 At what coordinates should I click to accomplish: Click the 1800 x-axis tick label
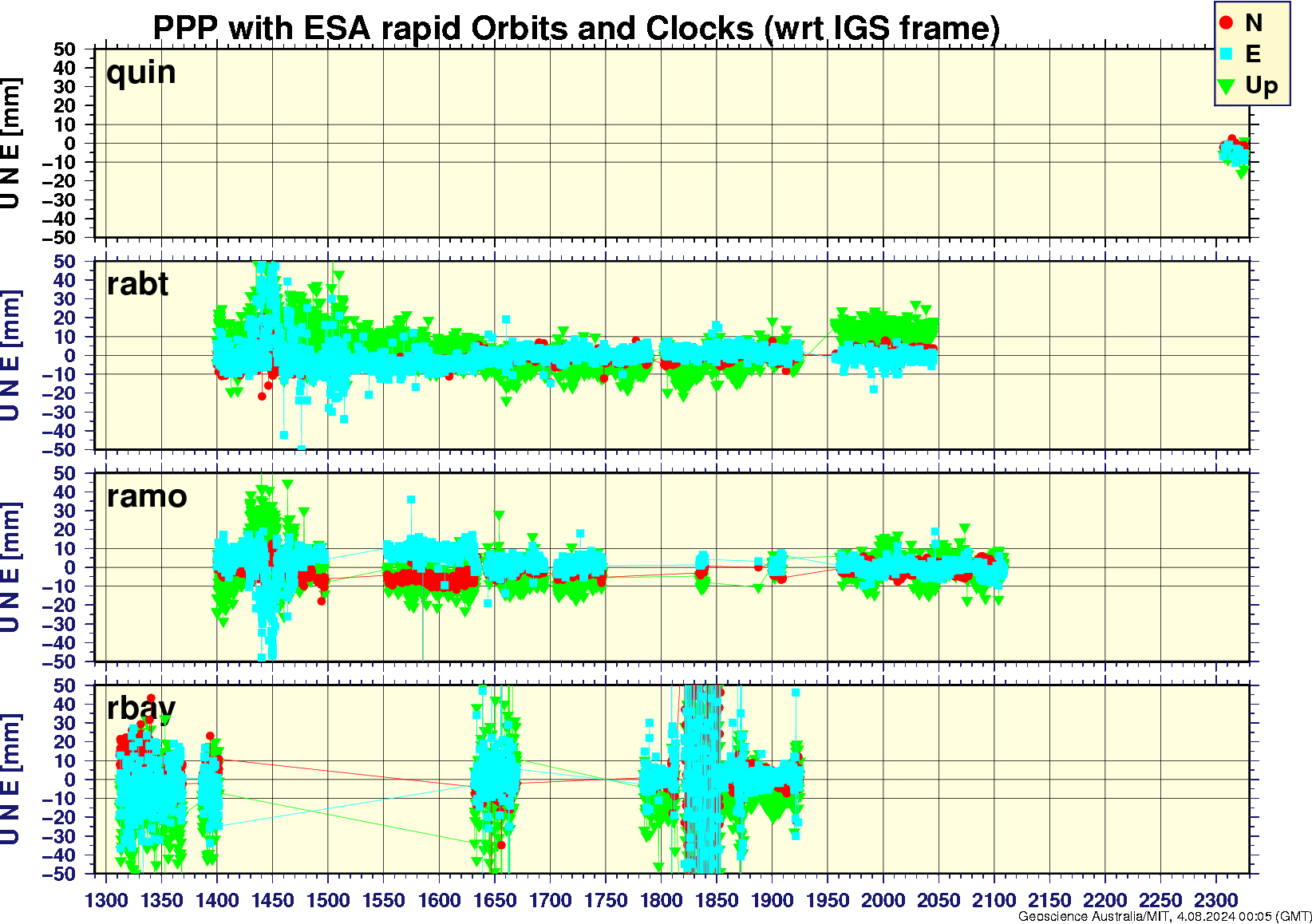coord(661,900)
